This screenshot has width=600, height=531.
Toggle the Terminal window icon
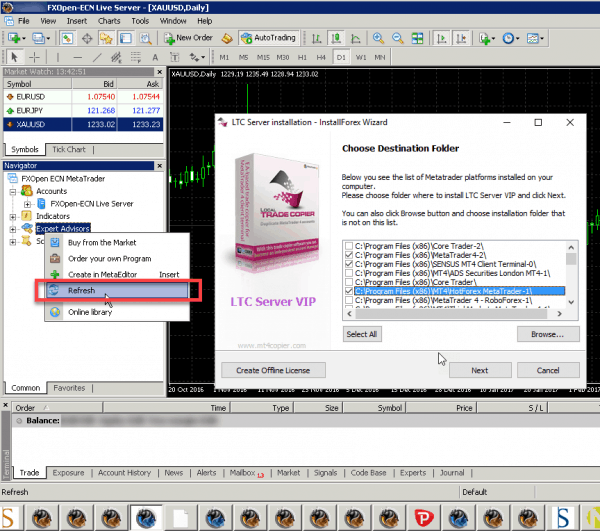(126, 38)
